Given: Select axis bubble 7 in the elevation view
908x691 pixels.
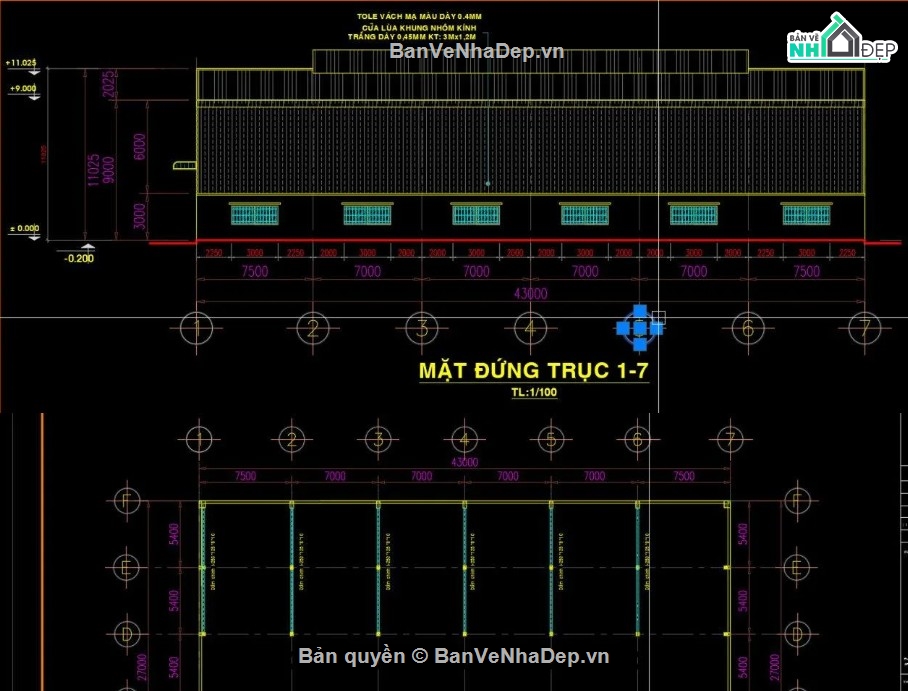Looking at the screenshot, I should 865,328.
